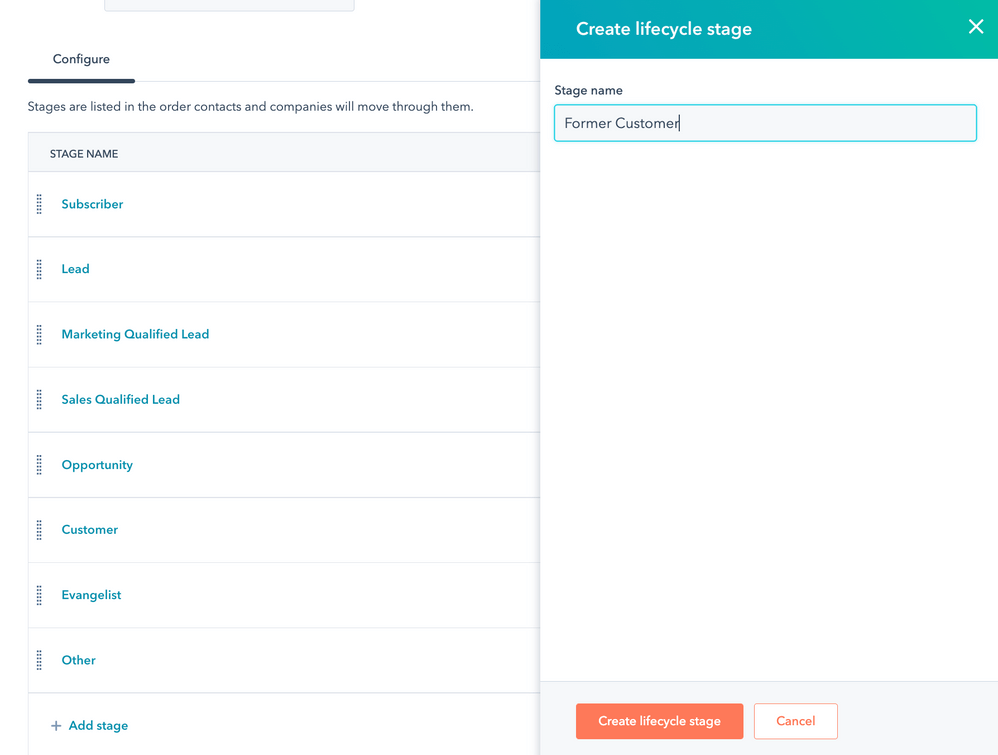Viewport: 998px width, 755px height.
Task: Click the 'Stages are listed in the order' description
Action: pos(250,107)
